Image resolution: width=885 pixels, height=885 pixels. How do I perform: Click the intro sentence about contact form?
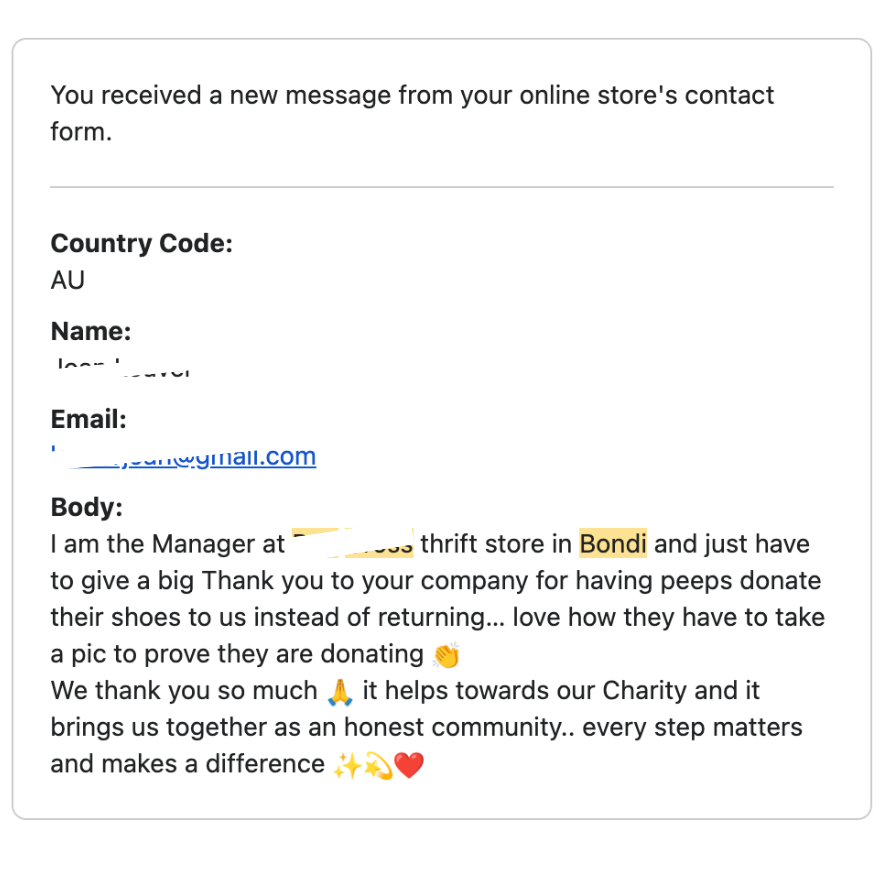[x=412, y=113]
